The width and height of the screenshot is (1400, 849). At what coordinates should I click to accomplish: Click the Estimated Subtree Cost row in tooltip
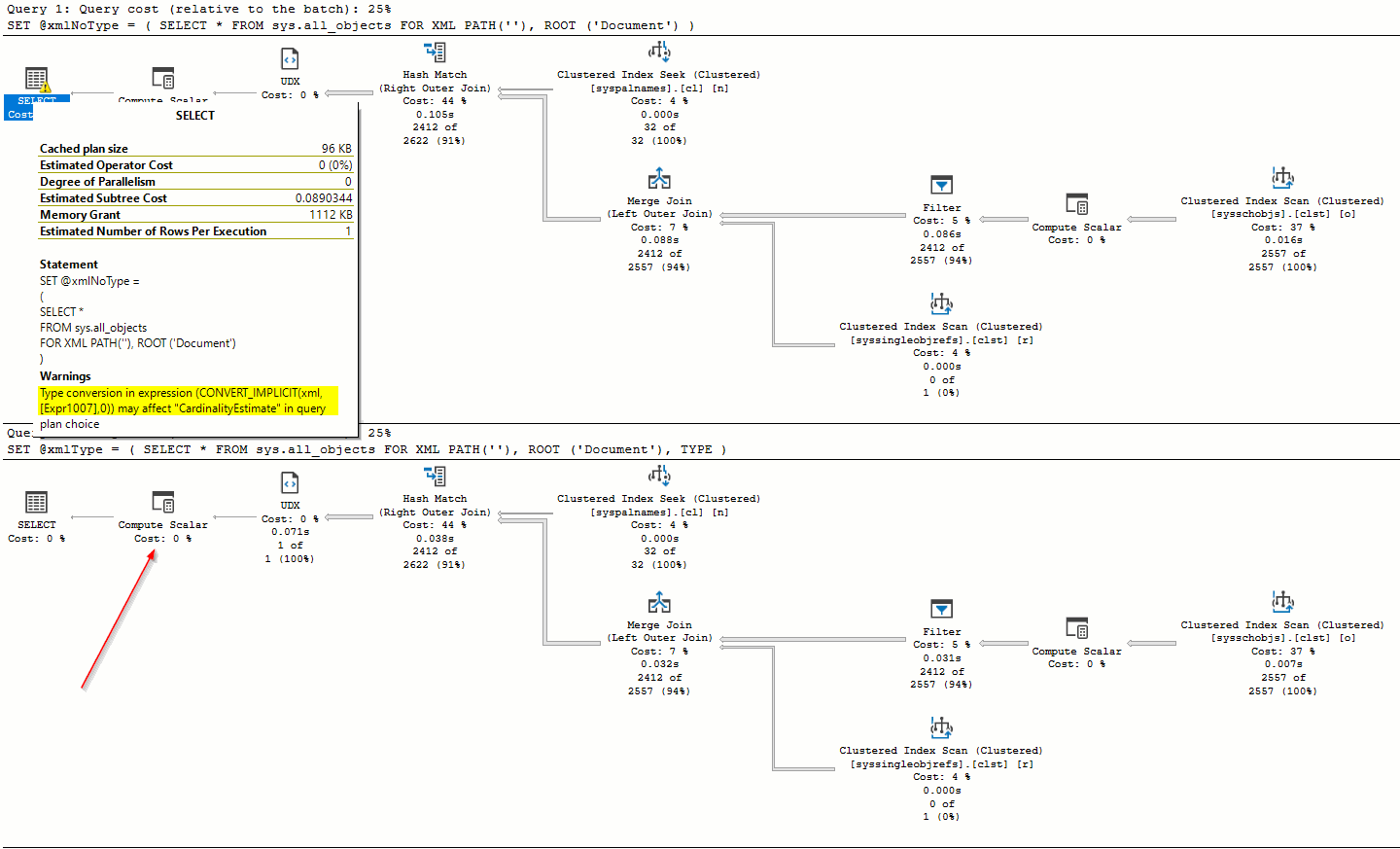coord(195,198)
